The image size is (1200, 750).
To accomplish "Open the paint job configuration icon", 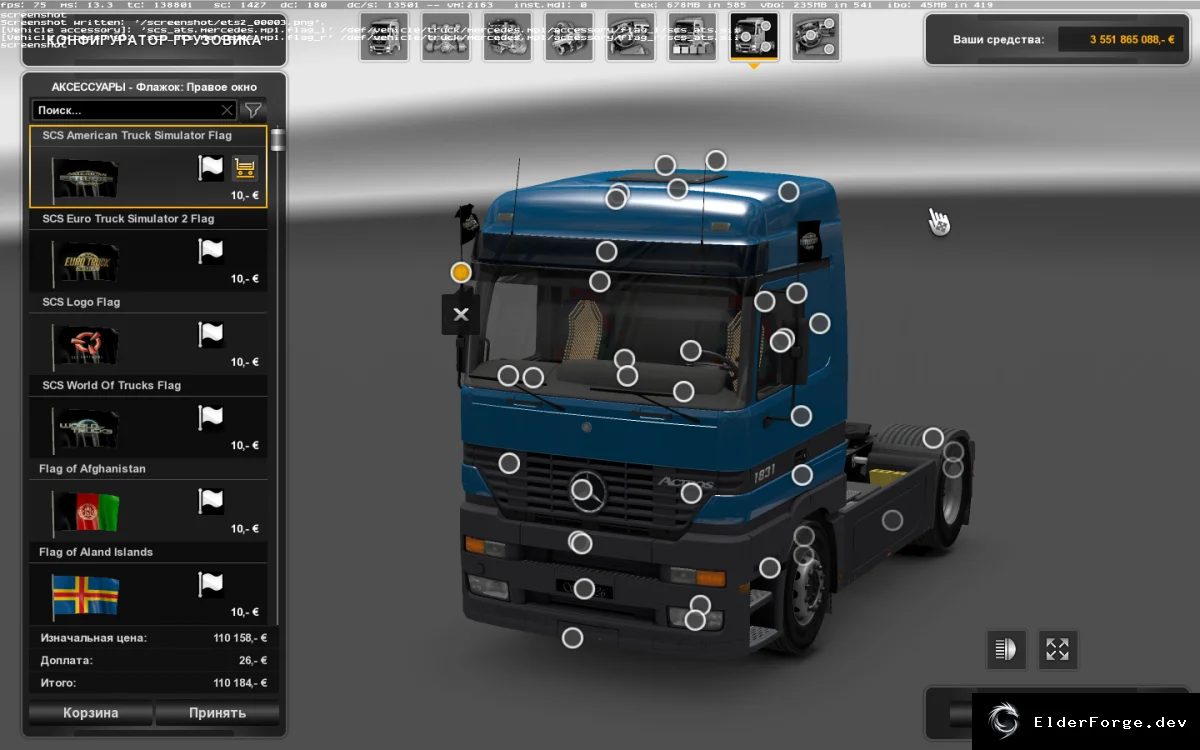I will (x=692, y=37).
